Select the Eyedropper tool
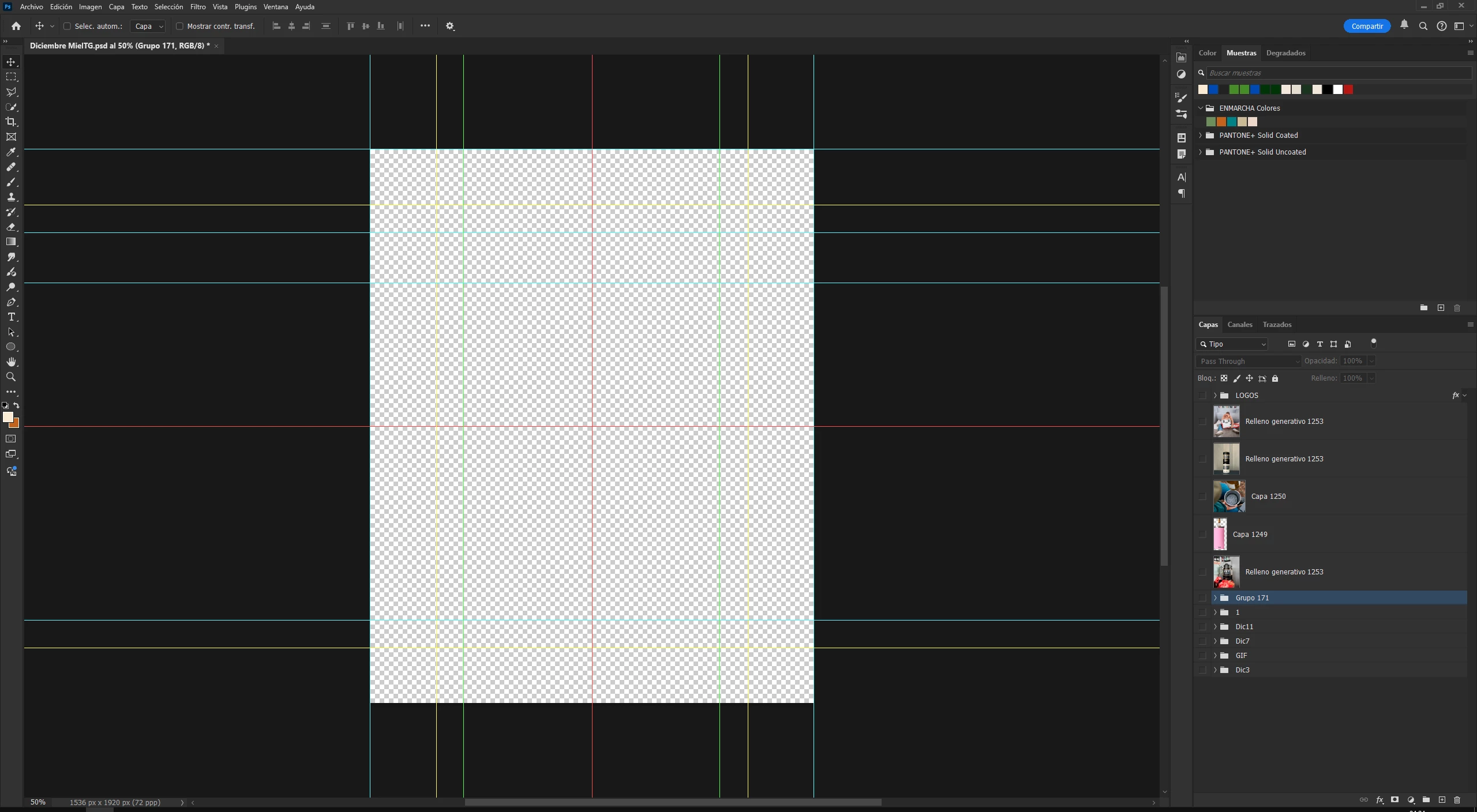The image size is (1477, 812). [x=11, y=152]
